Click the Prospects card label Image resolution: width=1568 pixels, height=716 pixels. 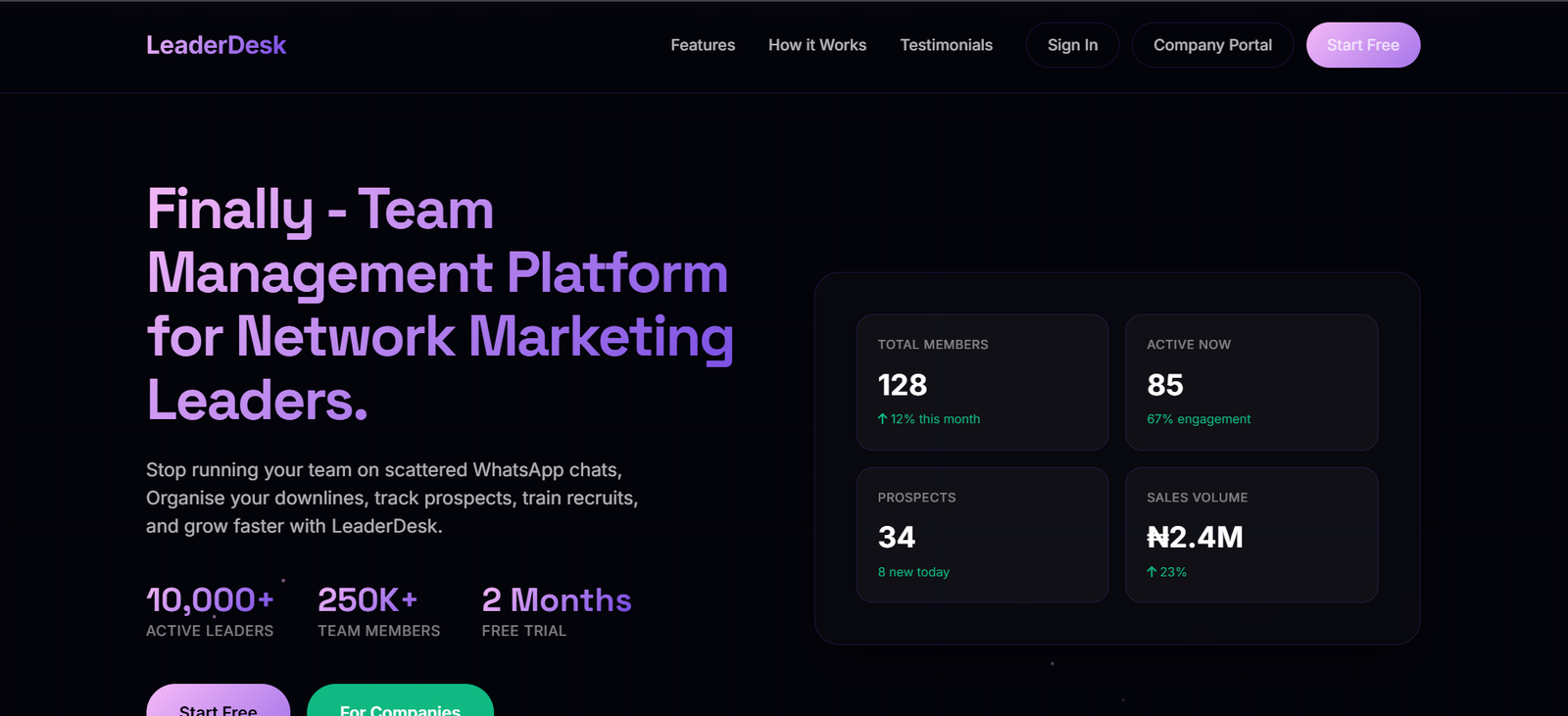pos(916,498)
